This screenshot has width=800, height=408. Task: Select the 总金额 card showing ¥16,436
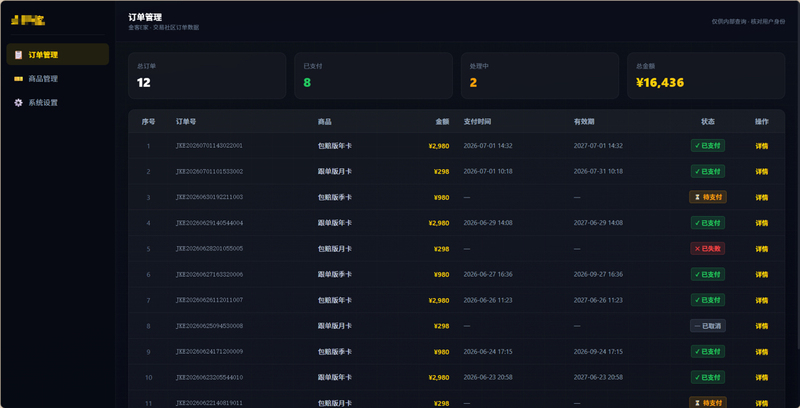[x=706, y=75]
